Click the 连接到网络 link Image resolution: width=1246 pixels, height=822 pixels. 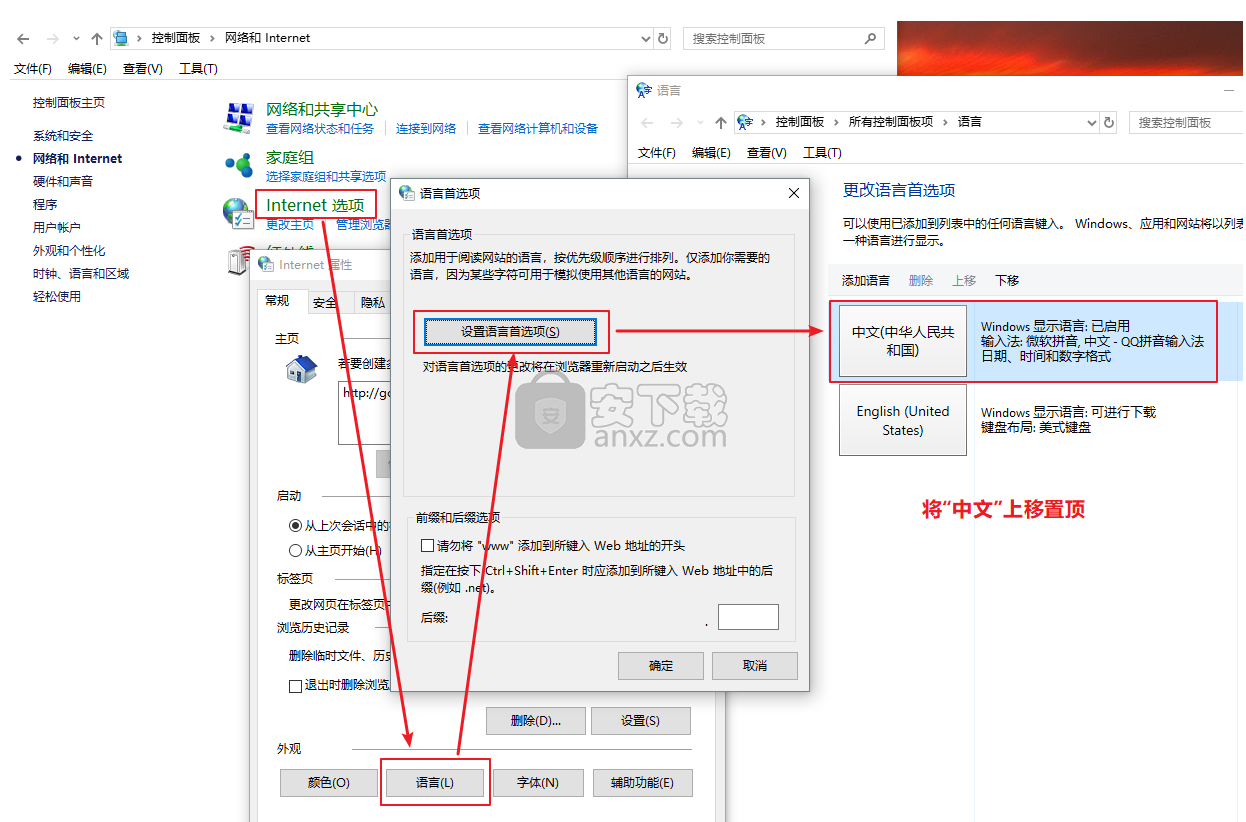pos(426,129)
